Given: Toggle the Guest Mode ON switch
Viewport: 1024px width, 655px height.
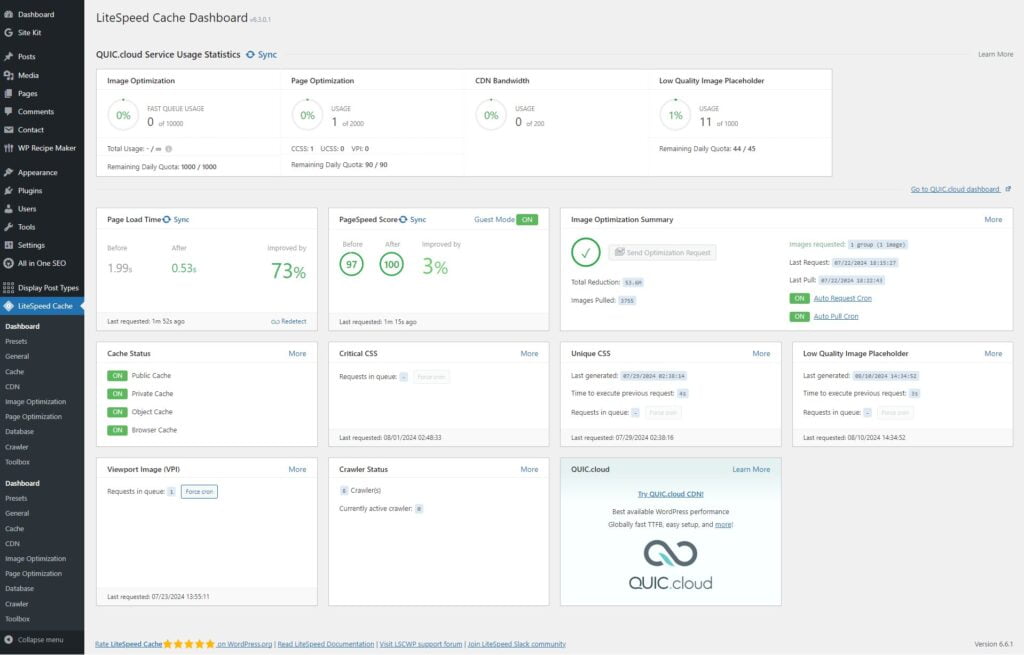Looking at the screenshot, I should [x=527, y=219].
